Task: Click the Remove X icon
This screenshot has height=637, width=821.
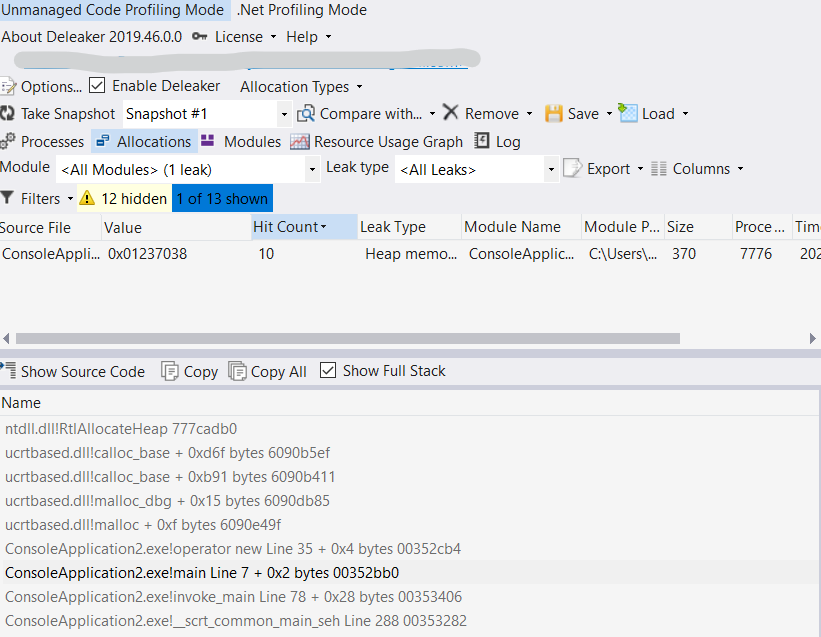Action: [451, 114]
